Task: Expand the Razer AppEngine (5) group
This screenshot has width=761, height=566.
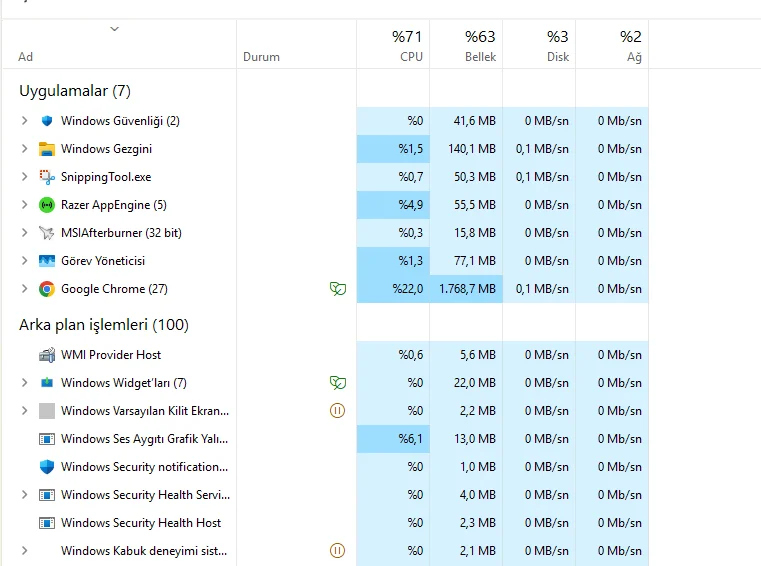Action: tap(24, 205)
